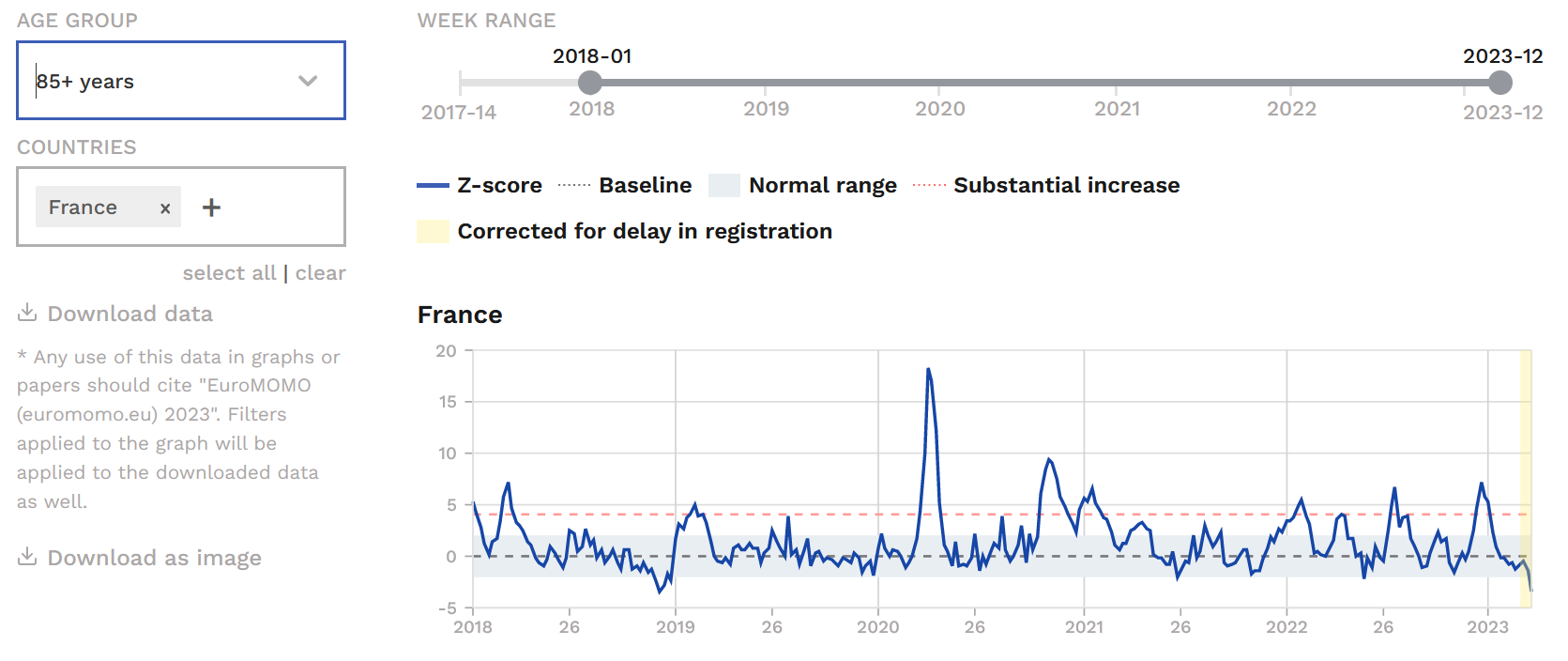The image size is (1568, 661).
Task: Click the Download data link
Action: coord(129,314)
